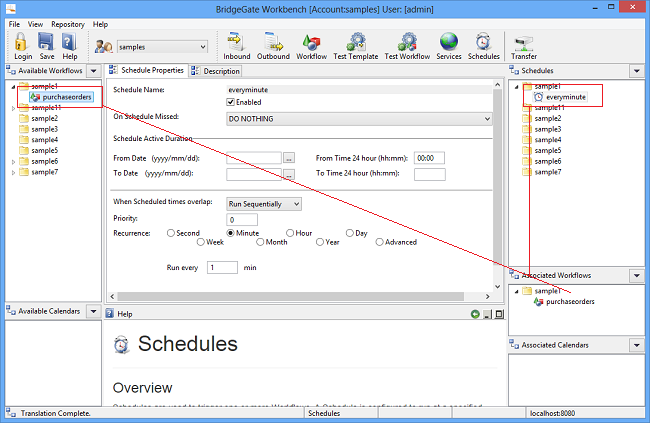Viewport: 650px width, 423px height.
Task: Maximize the Help panel
Action: (x=499, y=314)
